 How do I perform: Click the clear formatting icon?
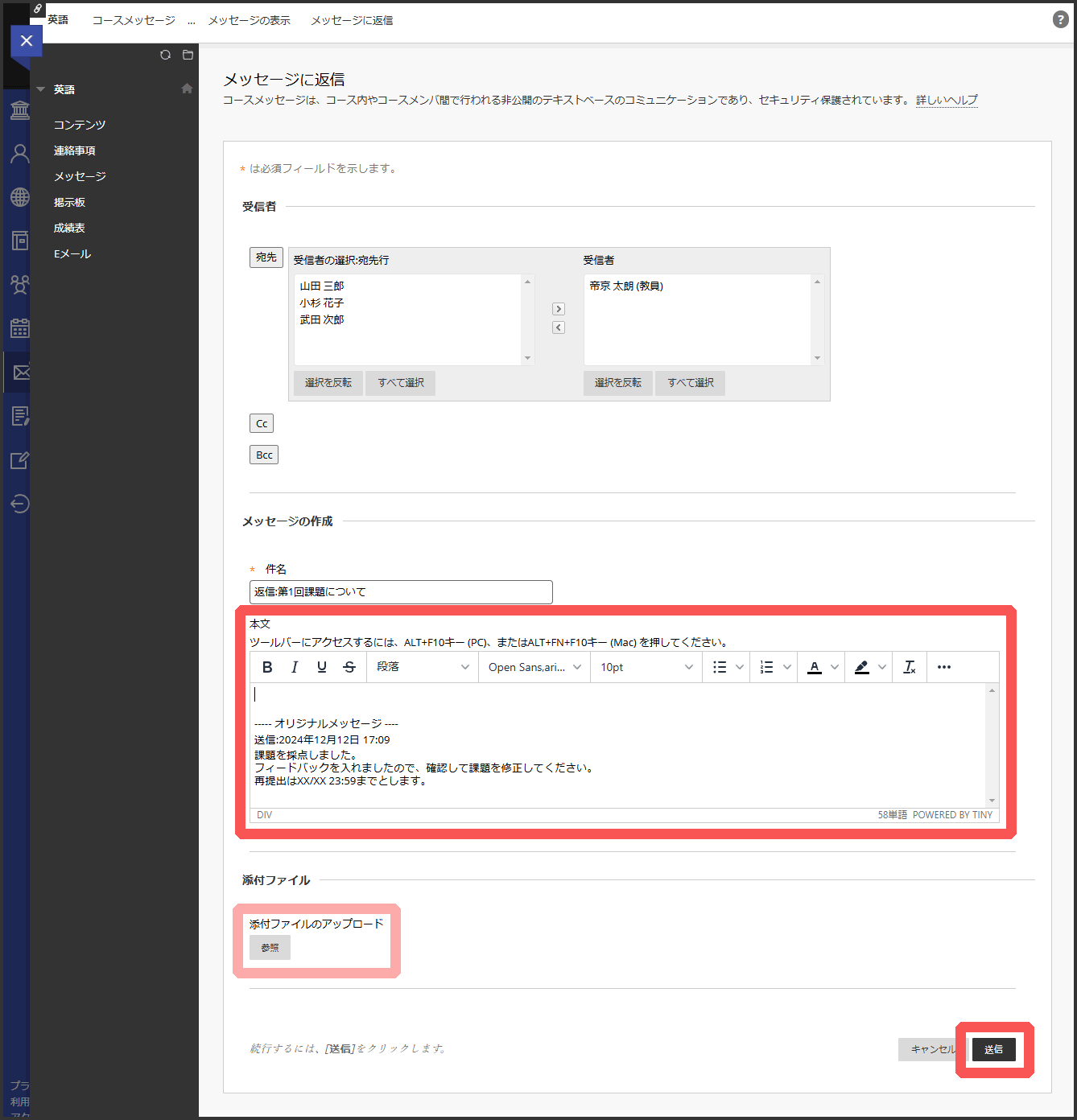[910, 667]
